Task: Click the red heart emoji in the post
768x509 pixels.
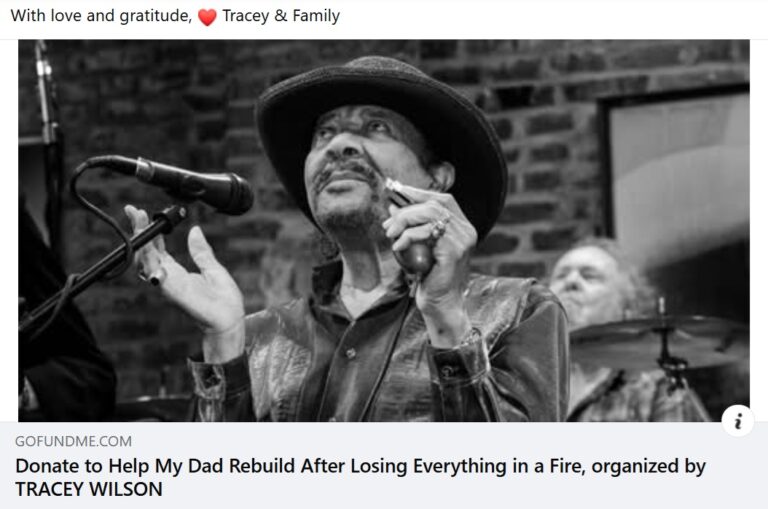Action: (x=207, y=16)
